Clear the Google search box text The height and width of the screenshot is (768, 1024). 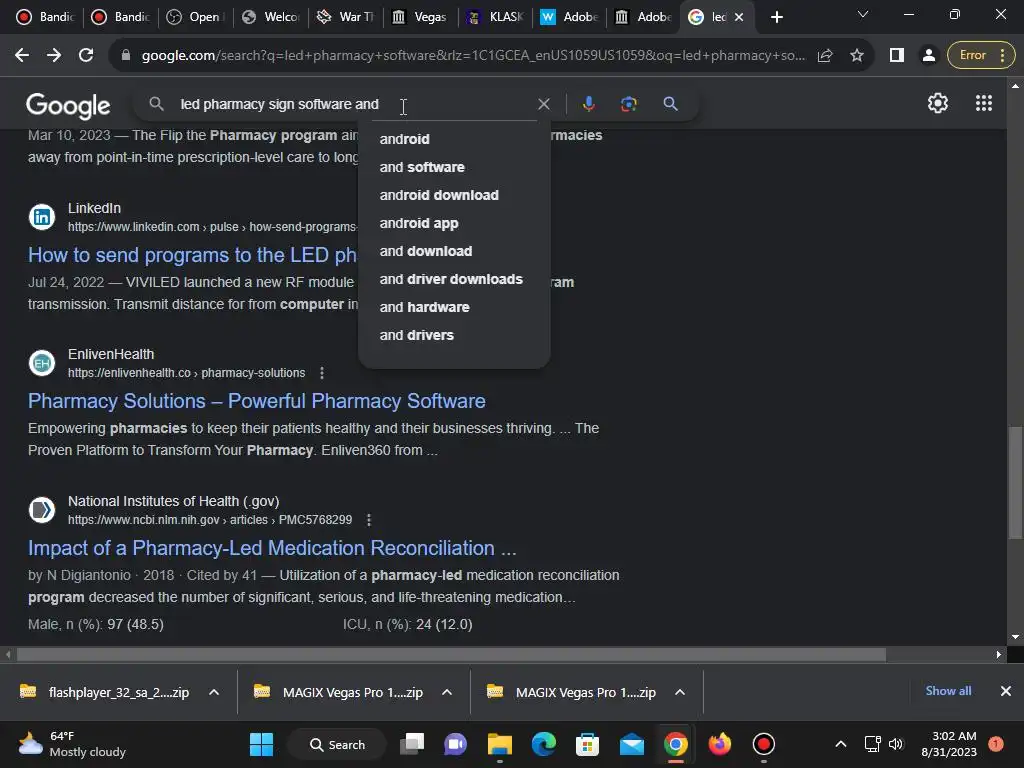(x=543, y=104)
